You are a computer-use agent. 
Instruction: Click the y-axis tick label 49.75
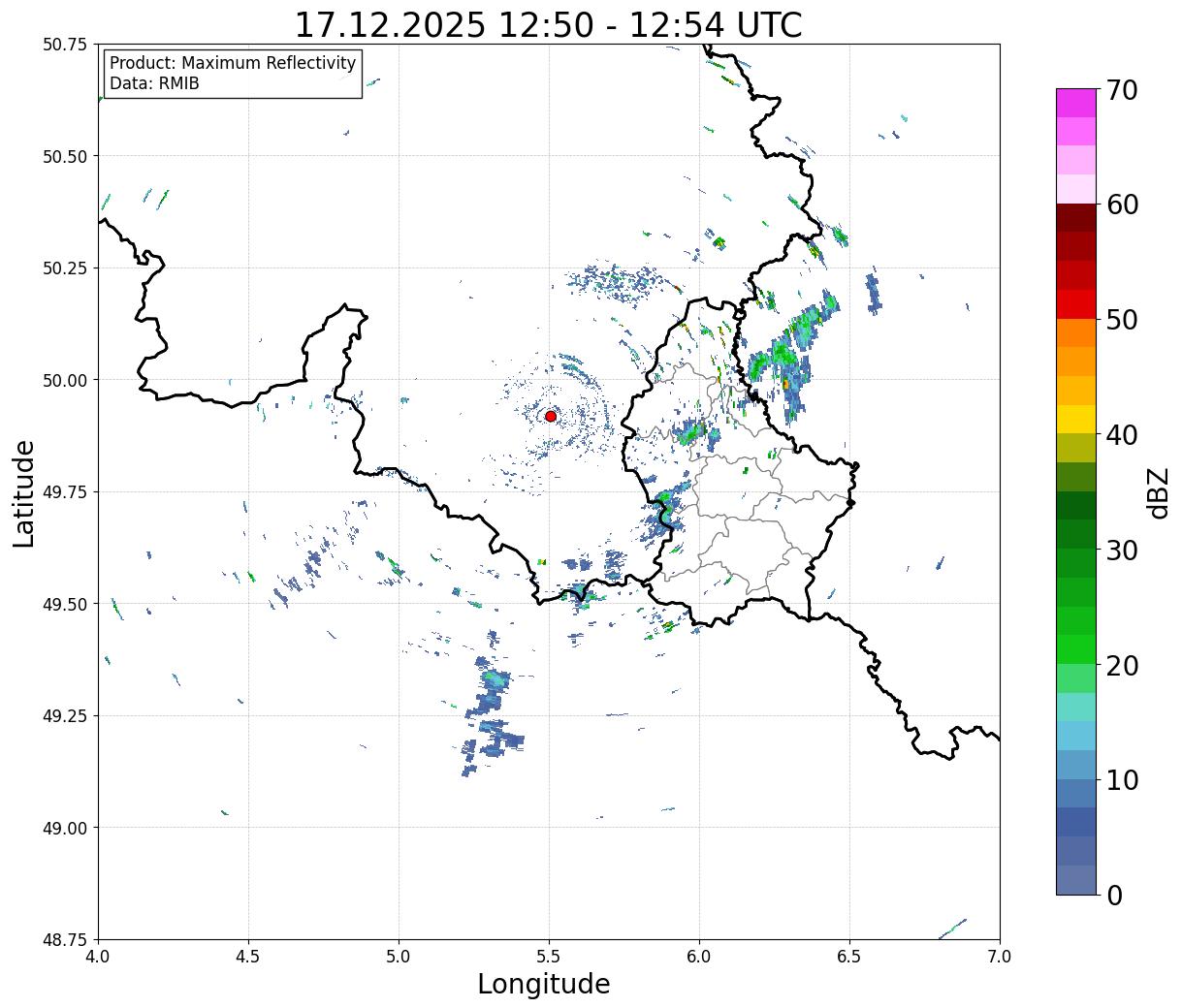tap(64, 492)
